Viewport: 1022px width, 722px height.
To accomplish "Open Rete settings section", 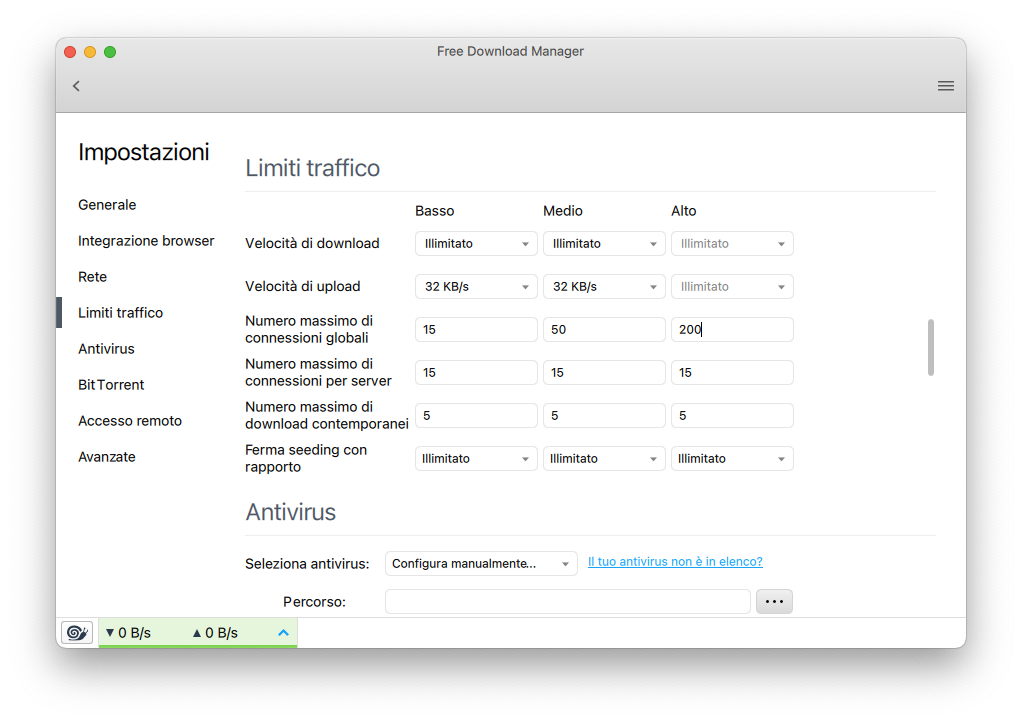I will point(93,277).
